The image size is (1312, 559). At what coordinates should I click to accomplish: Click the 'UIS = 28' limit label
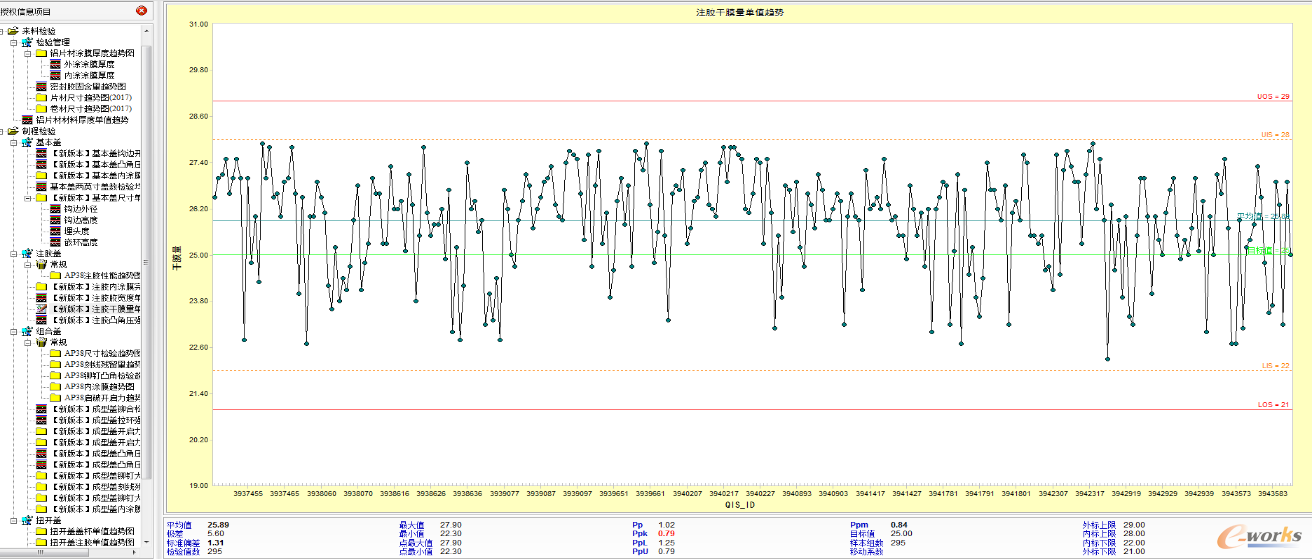click(1275, 134)
